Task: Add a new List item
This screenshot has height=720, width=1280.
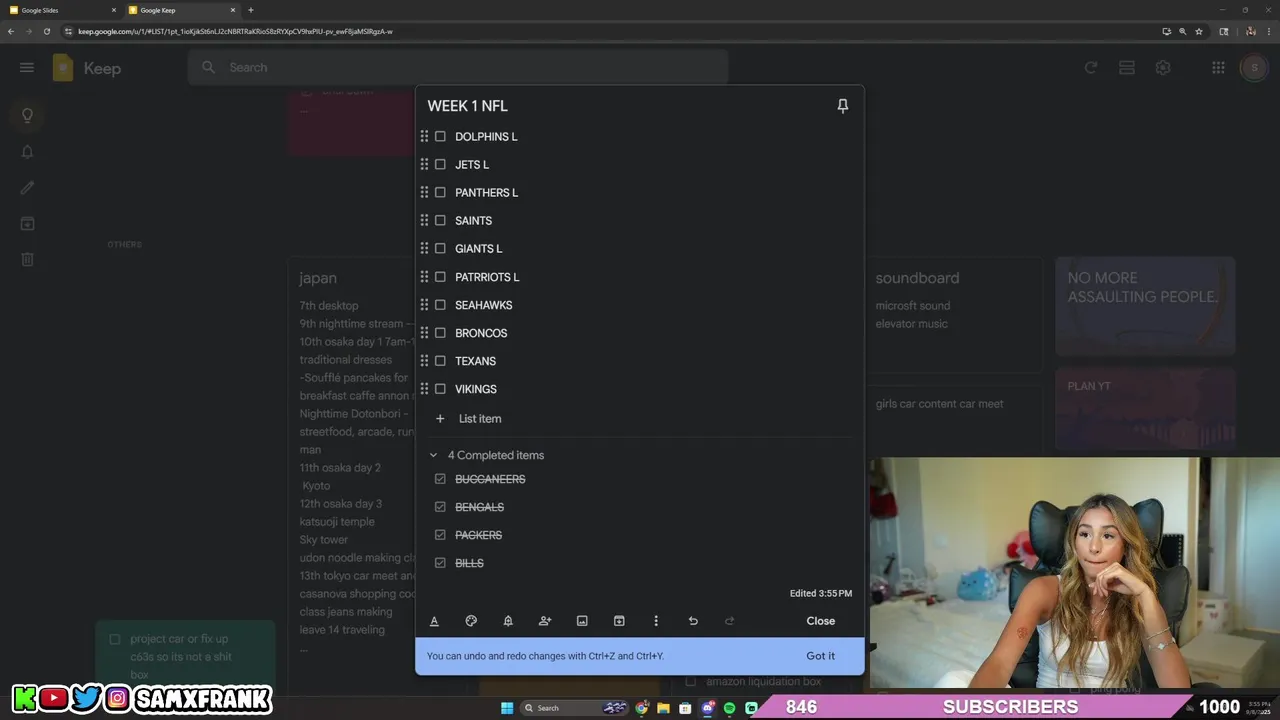Action: pos(480,419)
